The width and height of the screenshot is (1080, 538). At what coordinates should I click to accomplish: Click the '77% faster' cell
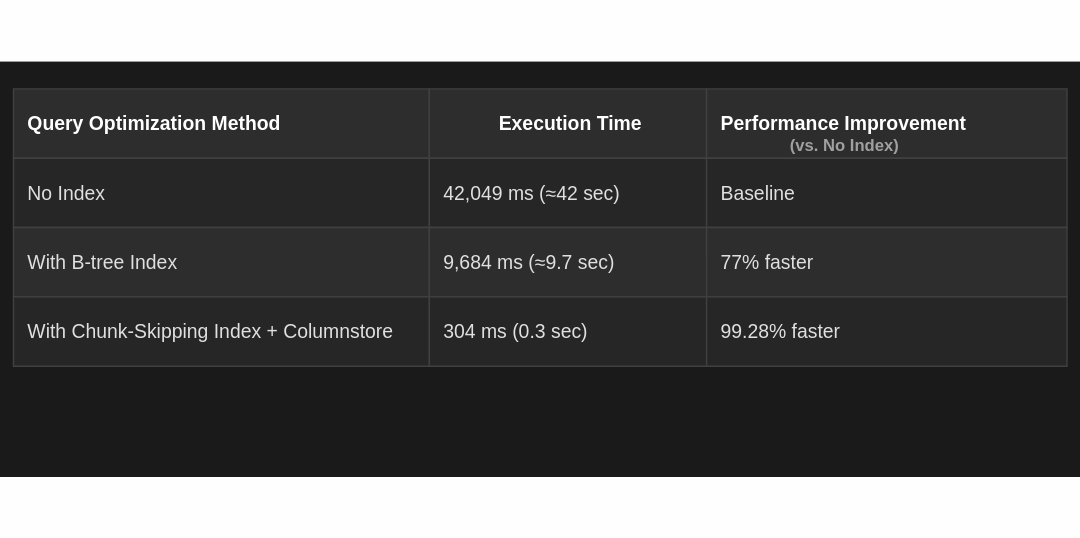767,262
